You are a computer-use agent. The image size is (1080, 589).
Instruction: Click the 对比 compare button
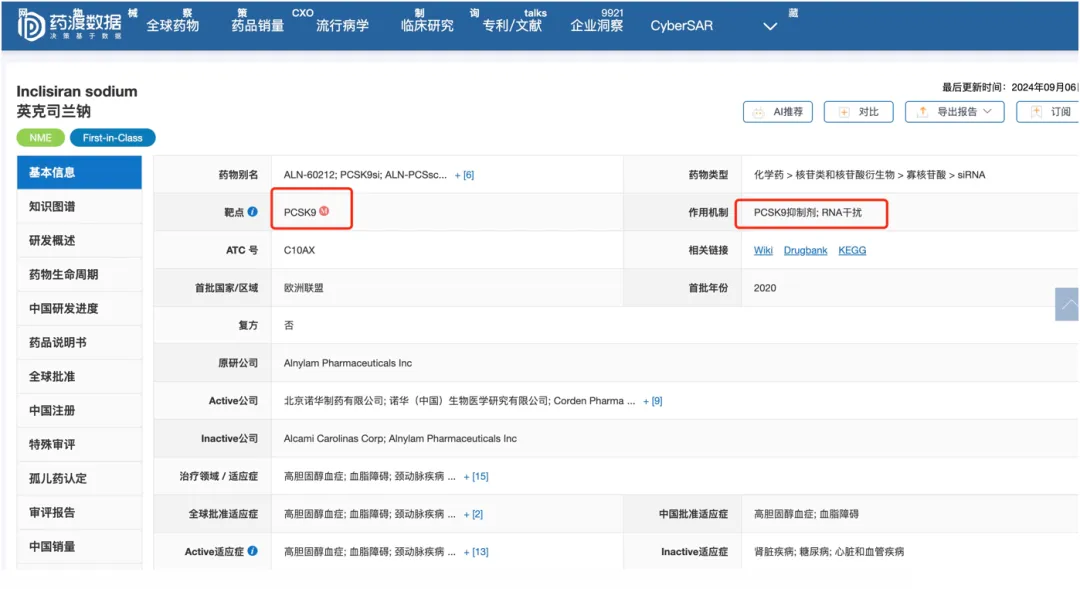click(x=858, y=112)
